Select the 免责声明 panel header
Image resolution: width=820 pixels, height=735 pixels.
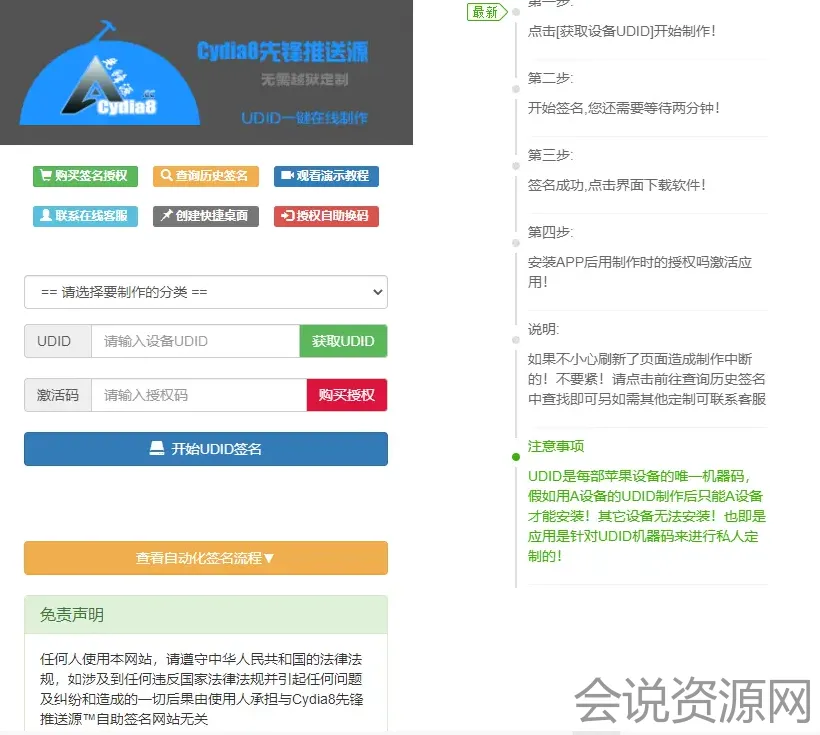tap(206, 615)
